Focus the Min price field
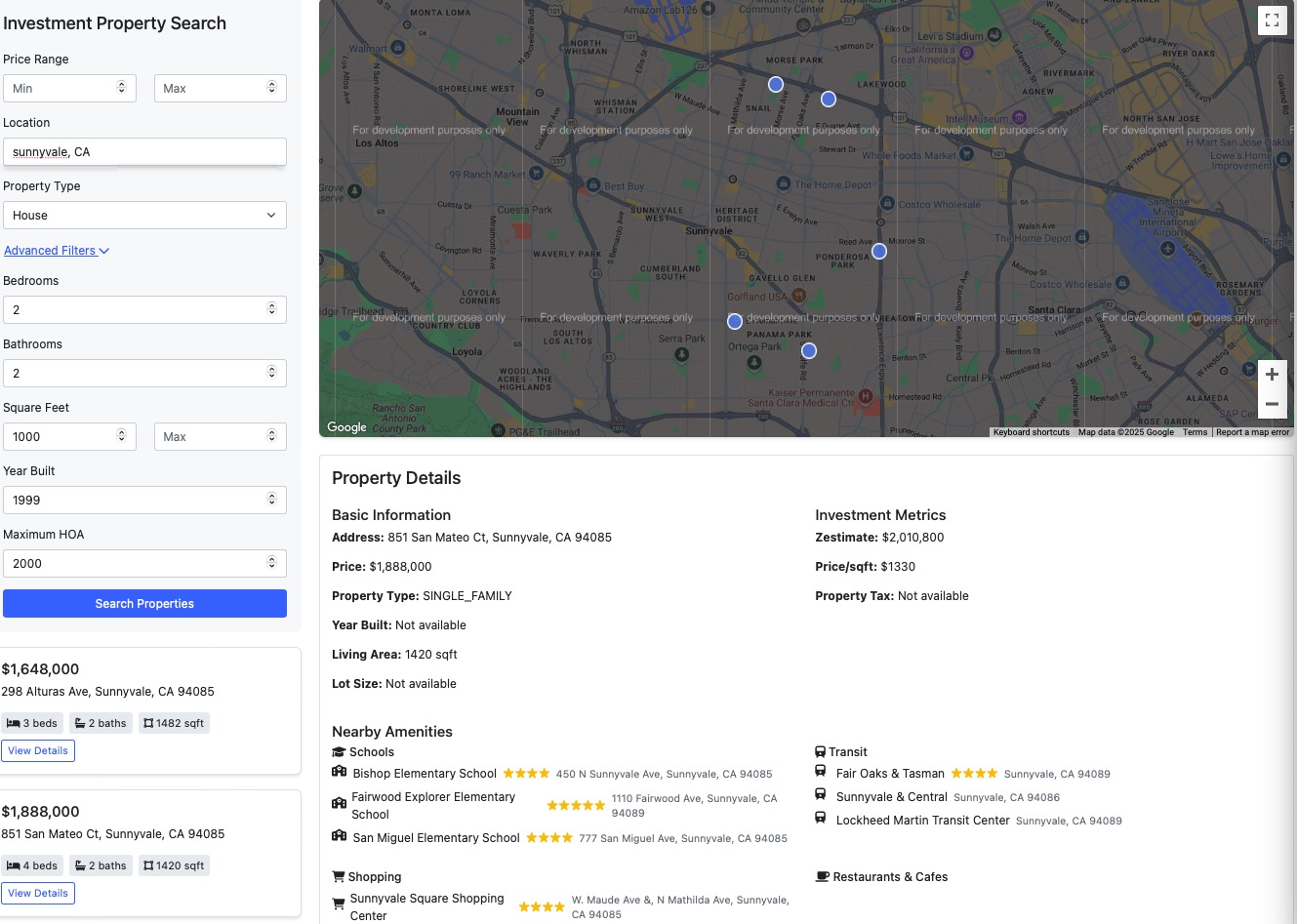 (69, 89)
